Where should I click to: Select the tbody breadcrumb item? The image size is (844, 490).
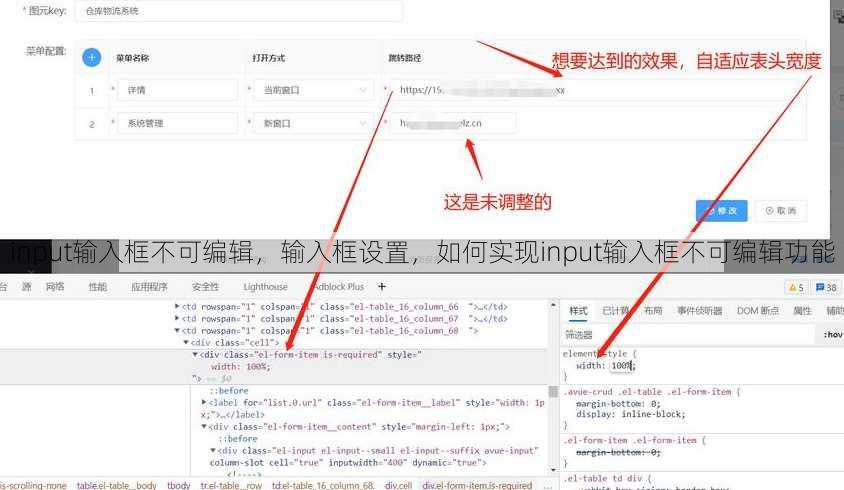[179, 485]
